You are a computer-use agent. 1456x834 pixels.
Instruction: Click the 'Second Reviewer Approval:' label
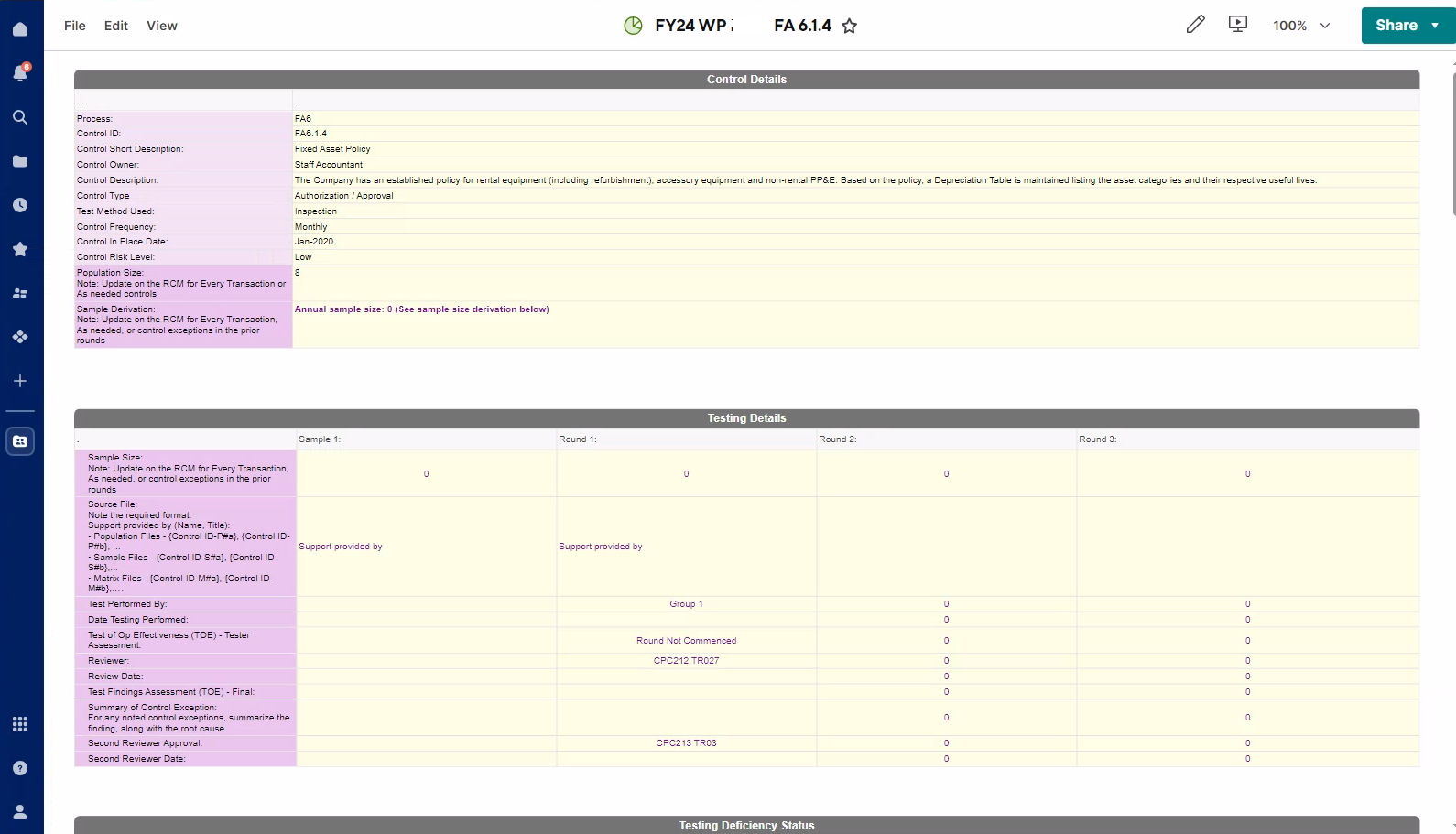[145, 743]
